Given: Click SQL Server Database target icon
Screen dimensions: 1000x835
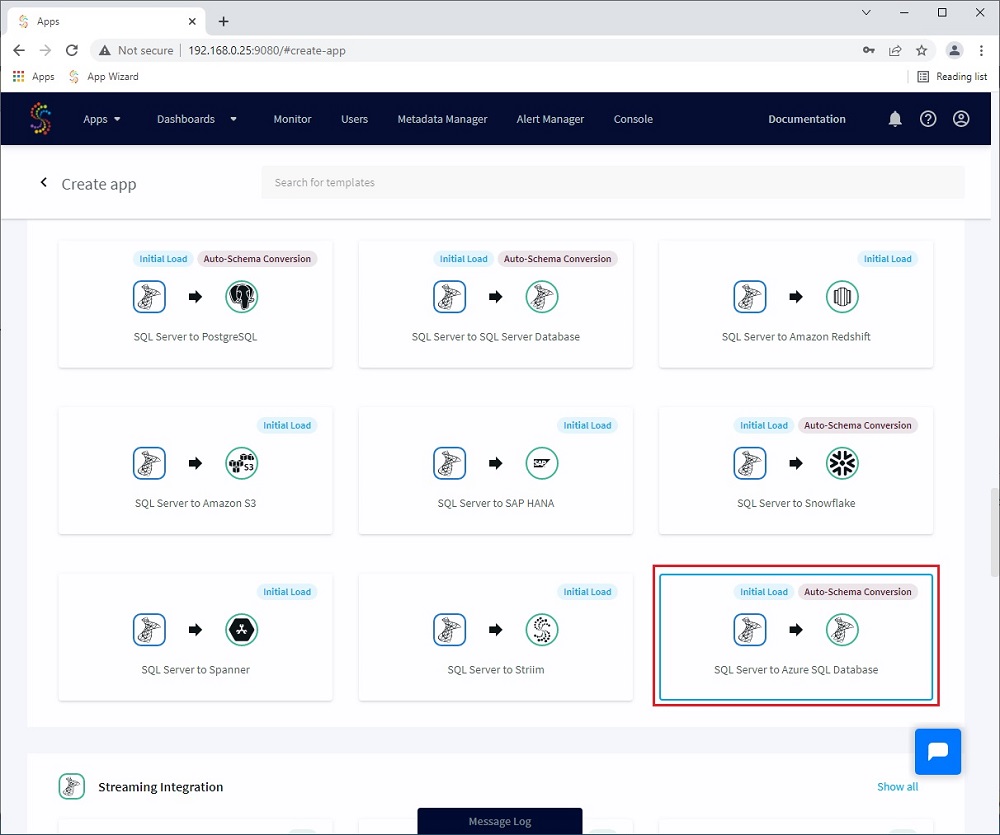Looking at the screenshot, I should (x=541, y=297).
